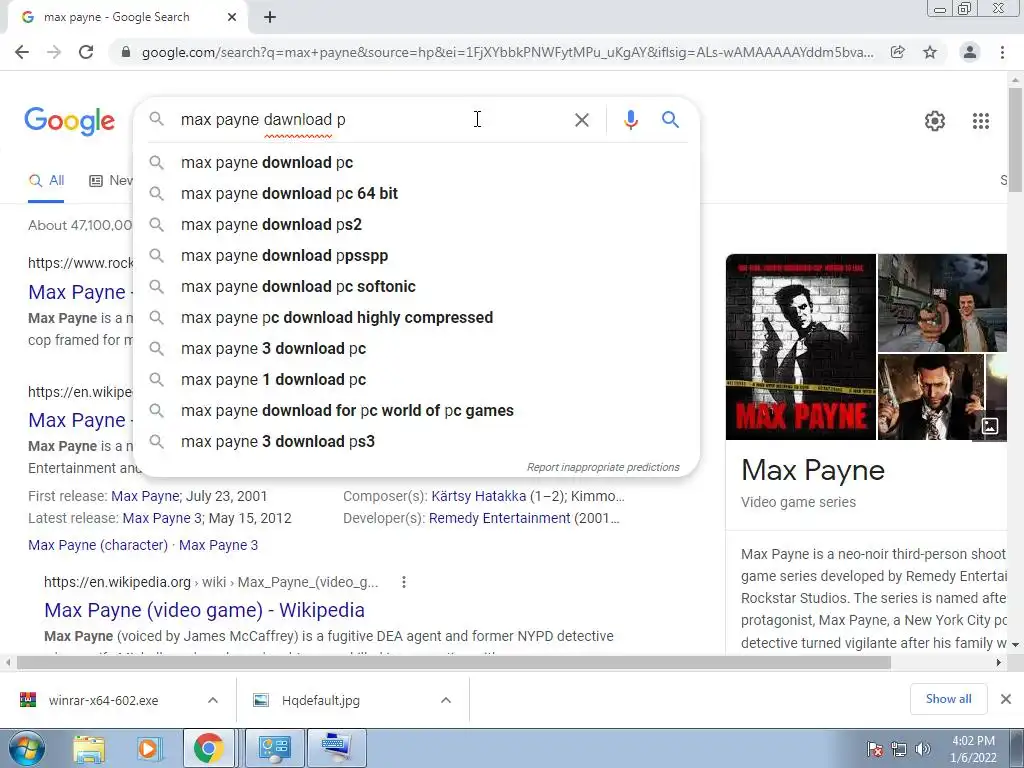Bookmark this page with the star icon
This screenshot has width=1024, height=768.
(930, 52)
